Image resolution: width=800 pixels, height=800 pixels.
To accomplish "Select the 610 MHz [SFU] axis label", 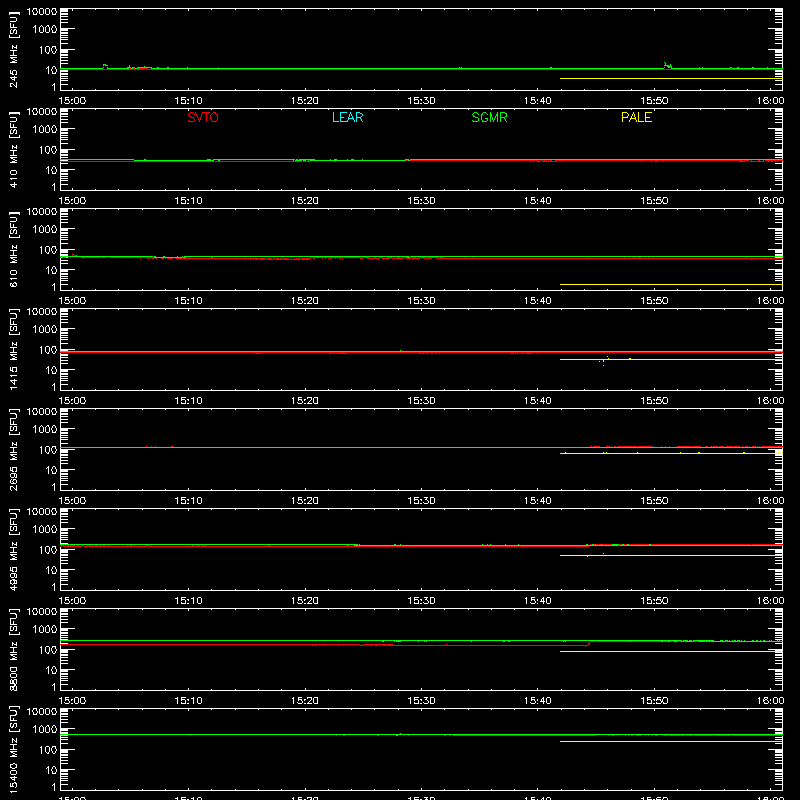I will [14, 249].
